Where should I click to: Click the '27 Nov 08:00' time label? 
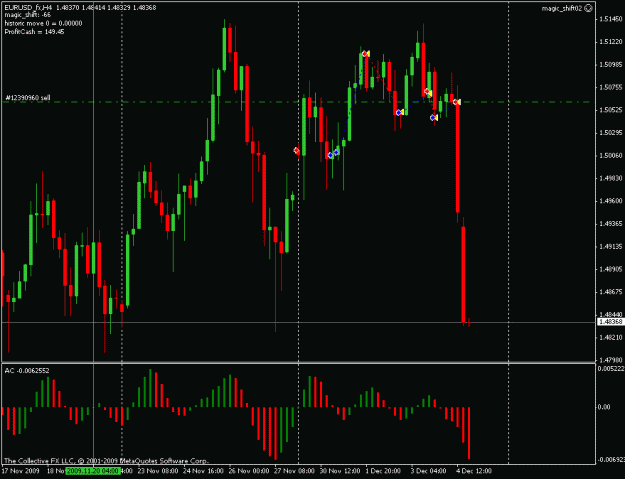(x=295, y=471)
